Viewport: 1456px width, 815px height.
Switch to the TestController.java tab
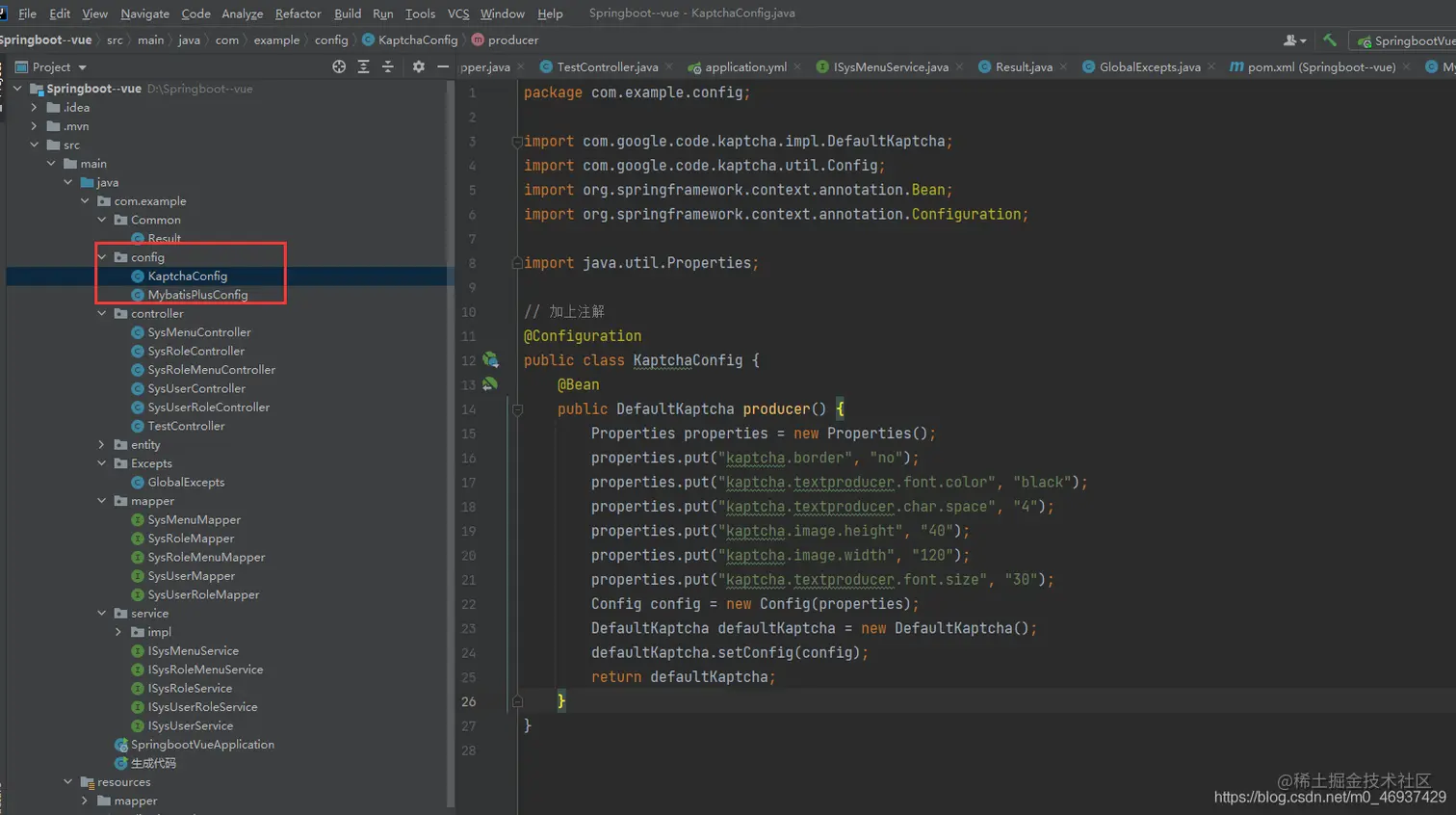pyautogui.click(x=607, y=66)
